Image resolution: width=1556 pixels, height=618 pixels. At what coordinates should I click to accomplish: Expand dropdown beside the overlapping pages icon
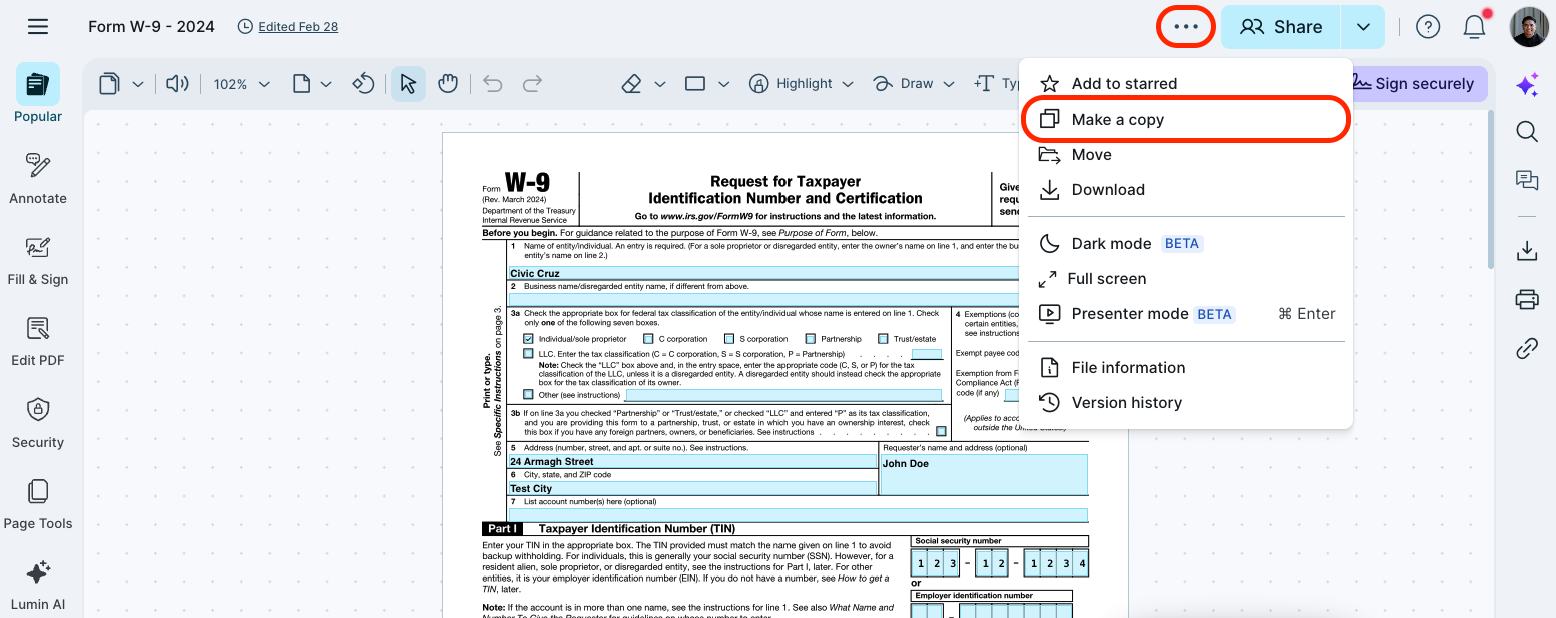coord(138,84)
